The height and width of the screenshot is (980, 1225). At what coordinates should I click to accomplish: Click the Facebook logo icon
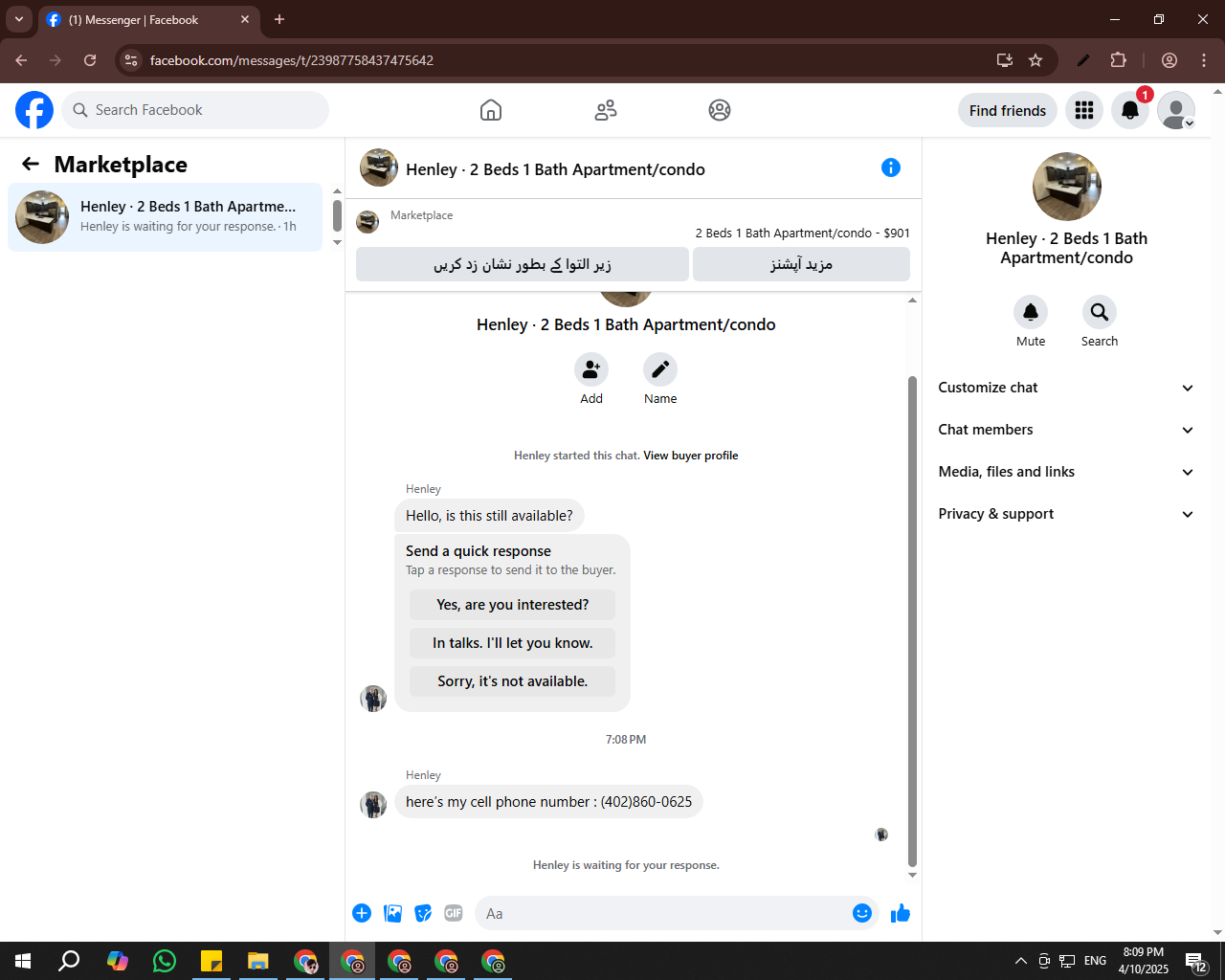pyautogui.click(x=34, y=110)
